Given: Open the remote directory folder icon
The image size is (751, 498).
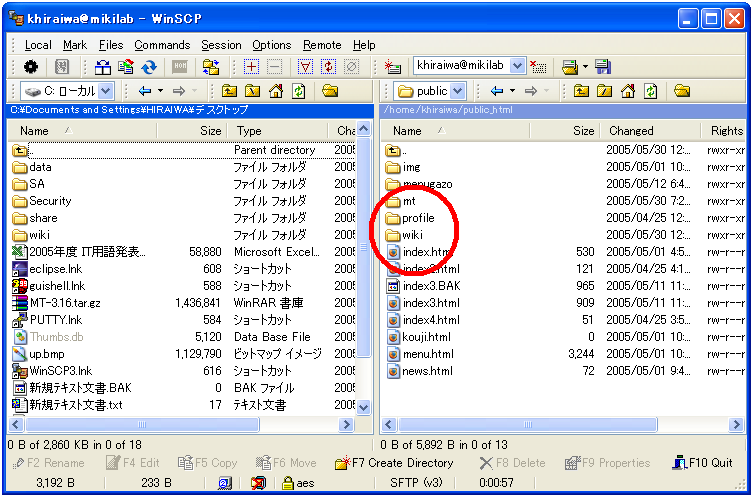Looking at the screenshot, I should click(682, 91).
